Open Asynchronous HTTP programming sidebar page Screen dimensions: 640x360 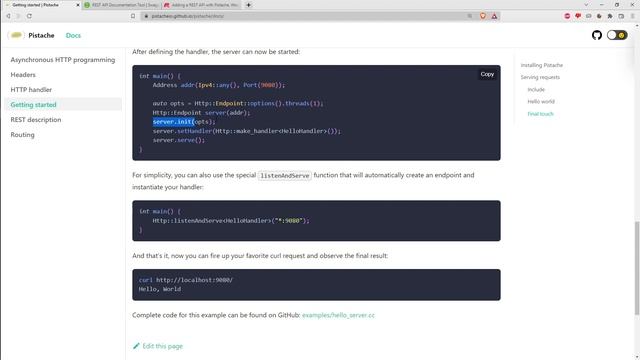tap(63, 60)
